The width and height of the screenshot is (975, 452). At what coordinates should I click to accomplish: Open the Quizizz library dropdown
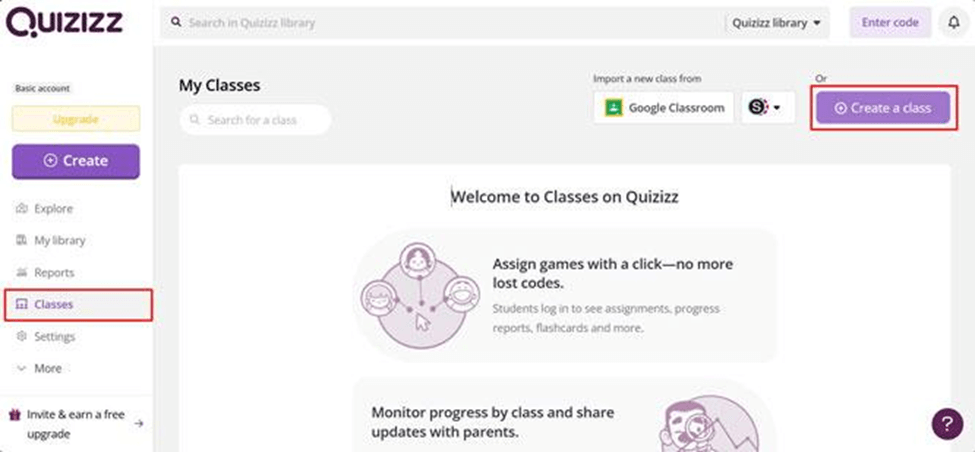[x=776, y=22]
